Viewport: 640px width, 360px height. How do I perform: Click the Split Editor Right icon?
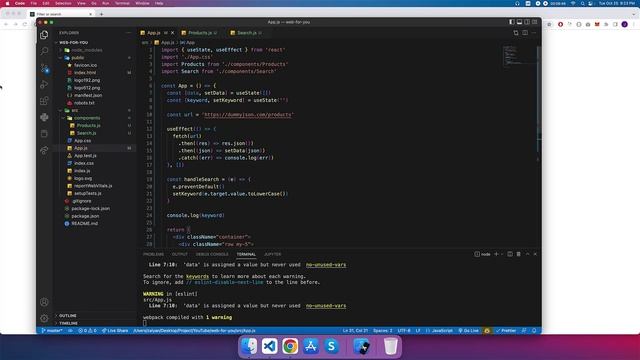point(525,33)
